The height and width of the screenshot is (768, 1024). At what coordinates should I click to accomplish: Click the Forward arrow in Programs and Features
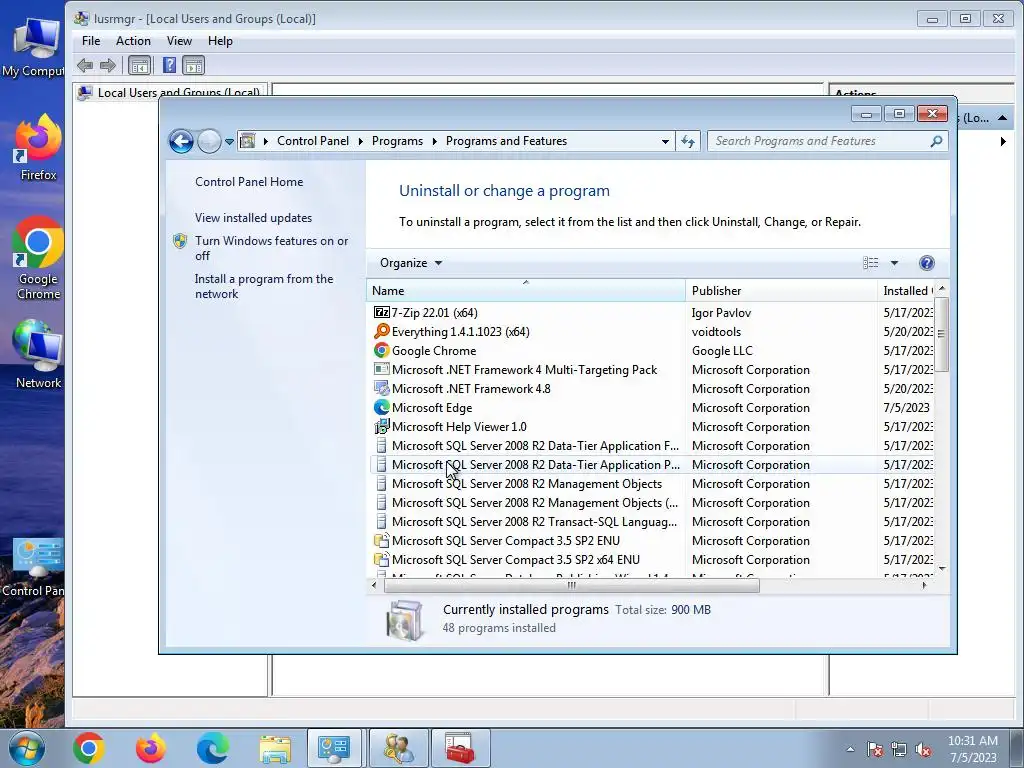tap(209, 141)
